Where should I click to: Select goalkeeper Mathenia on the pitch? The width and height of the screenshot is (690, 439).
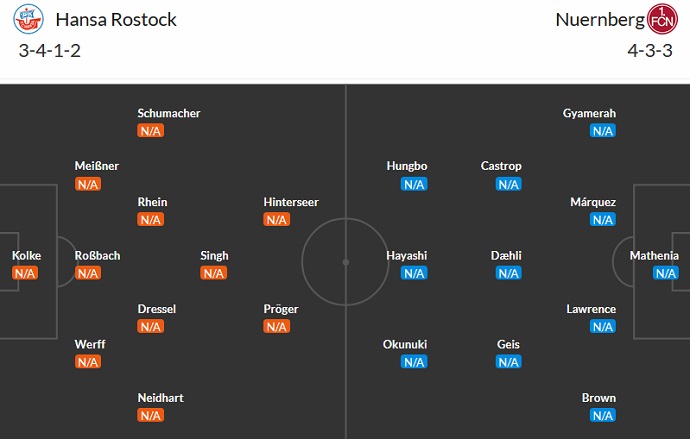point(654,256)
